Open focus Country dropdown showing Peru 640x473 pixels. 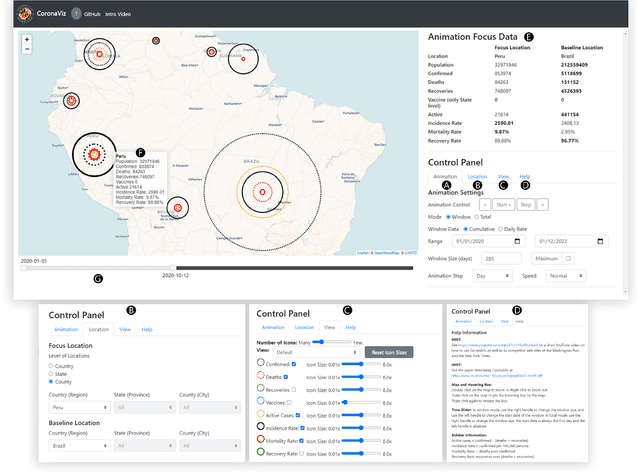point(79,407)
